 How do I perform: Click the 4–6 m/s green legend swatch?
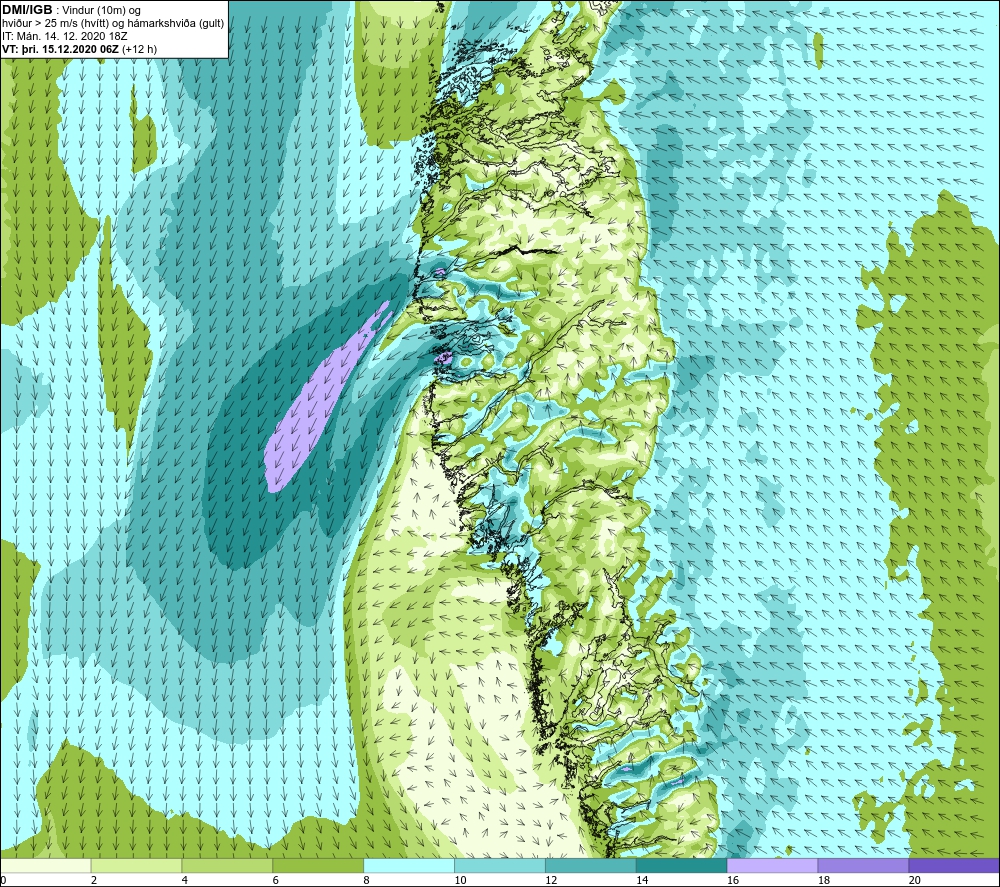tap(227, 865)
